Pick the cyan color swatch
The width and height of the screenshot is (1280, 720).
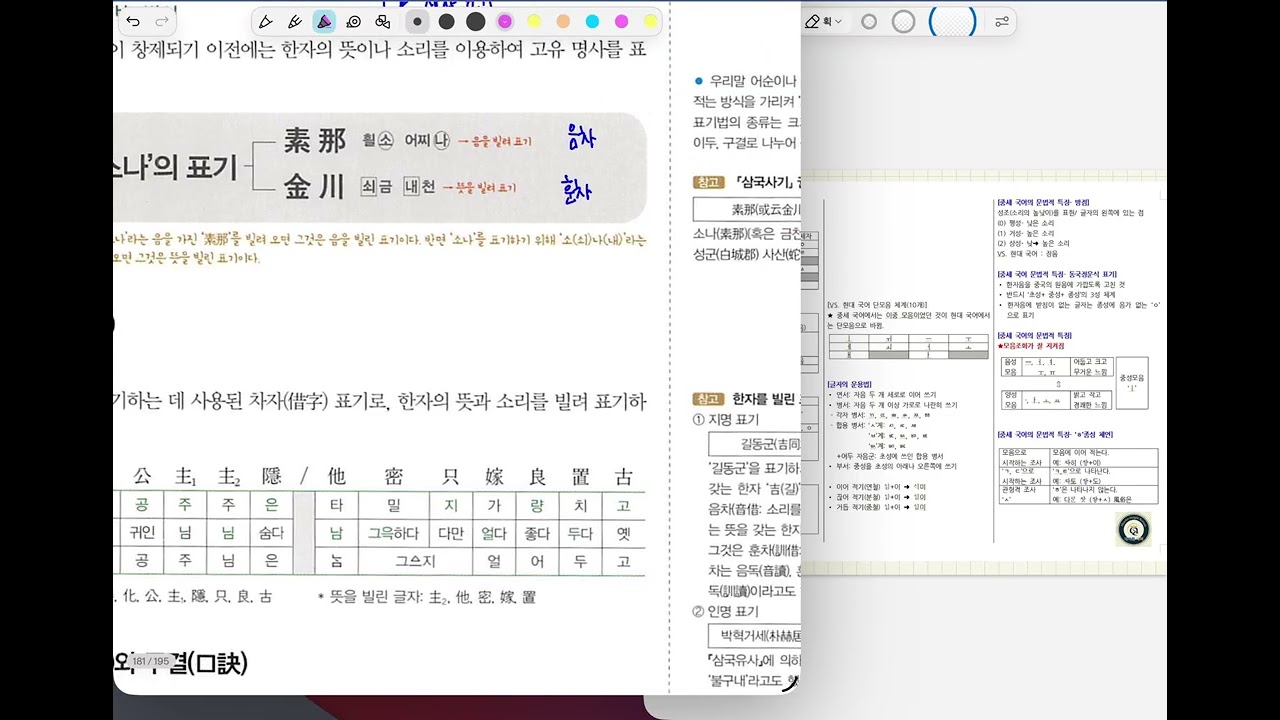pyautogui.click(x=592, y=21)
